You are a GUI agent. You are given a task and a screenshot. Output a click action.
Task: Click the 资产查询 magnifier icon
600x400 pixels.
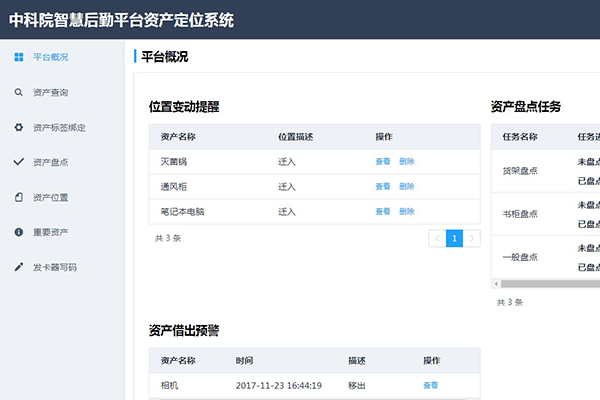click(19, 92)
